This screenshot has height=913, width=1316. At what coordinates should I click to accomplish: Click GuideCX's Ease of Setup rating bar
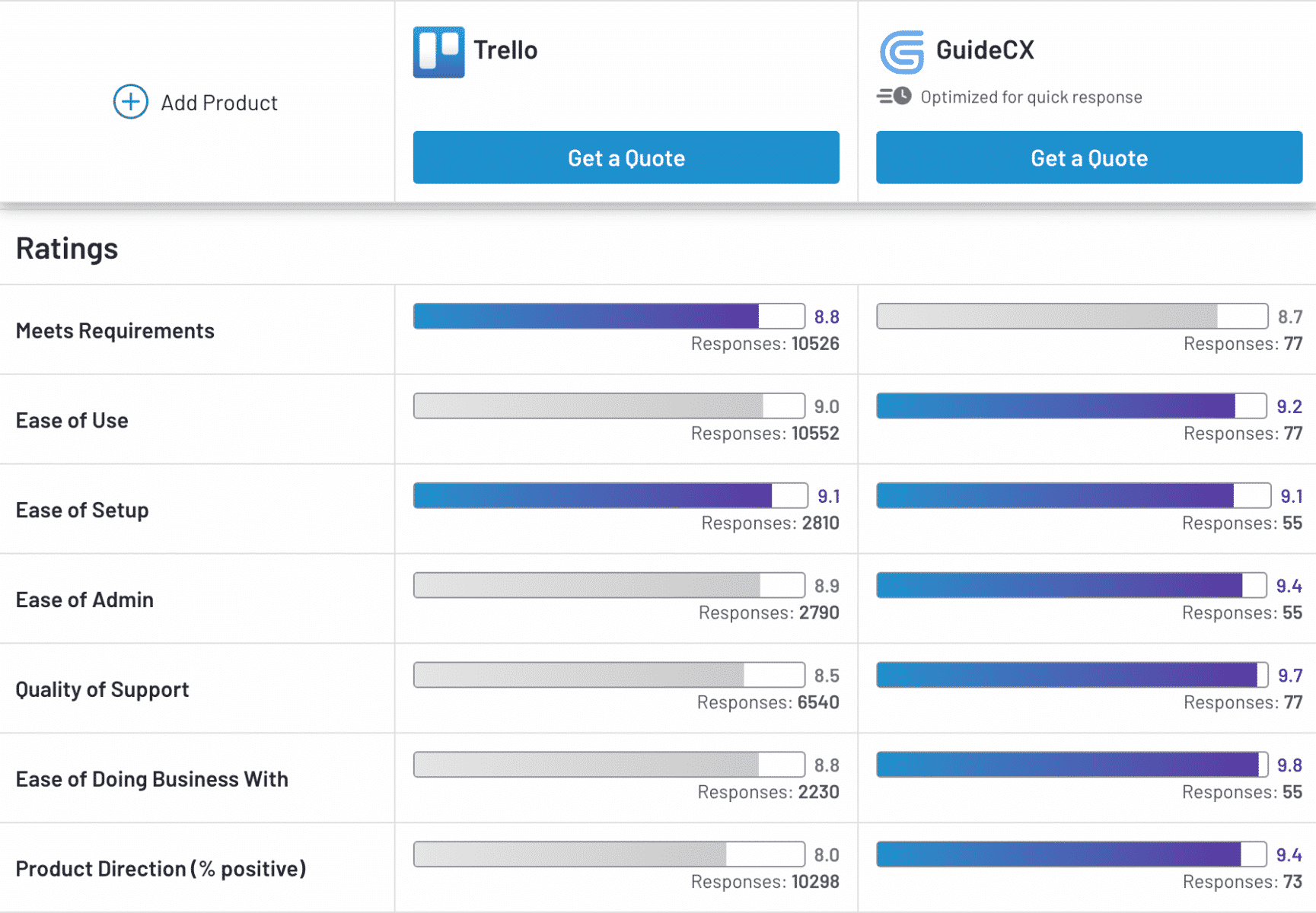tap(1073, 495)
